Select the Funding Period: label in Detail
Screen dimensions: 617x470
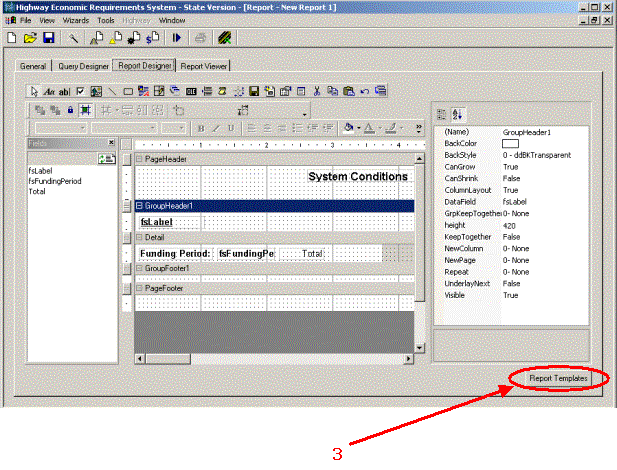pos(175,254)
